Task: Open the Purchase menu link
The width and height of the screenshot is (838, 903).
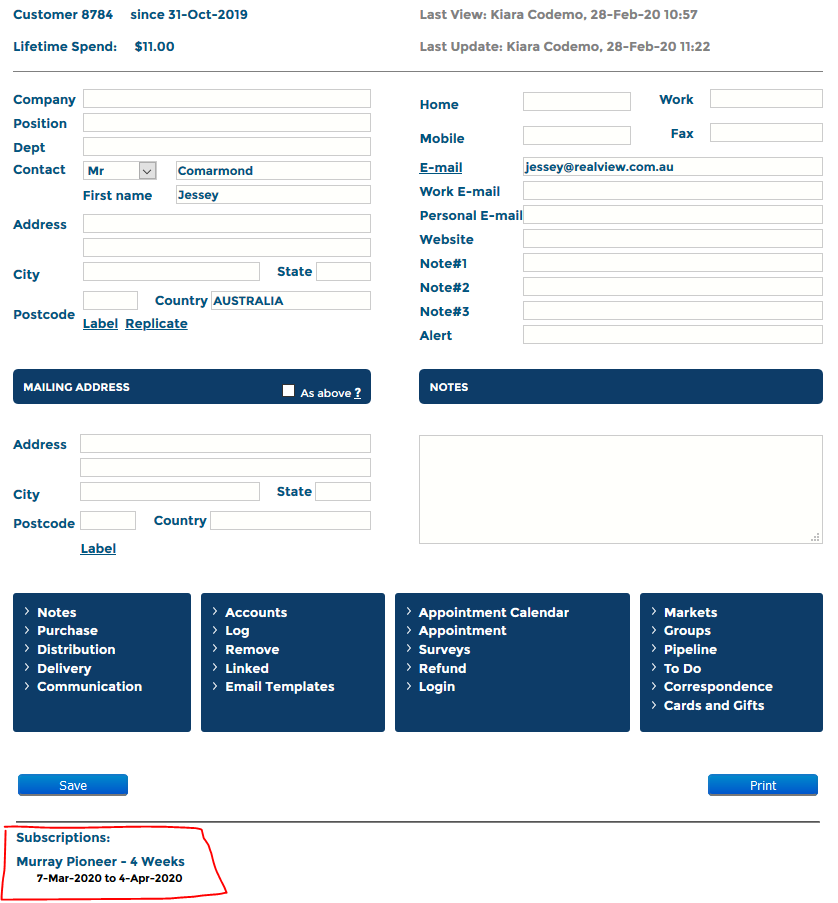Action: 67,631
